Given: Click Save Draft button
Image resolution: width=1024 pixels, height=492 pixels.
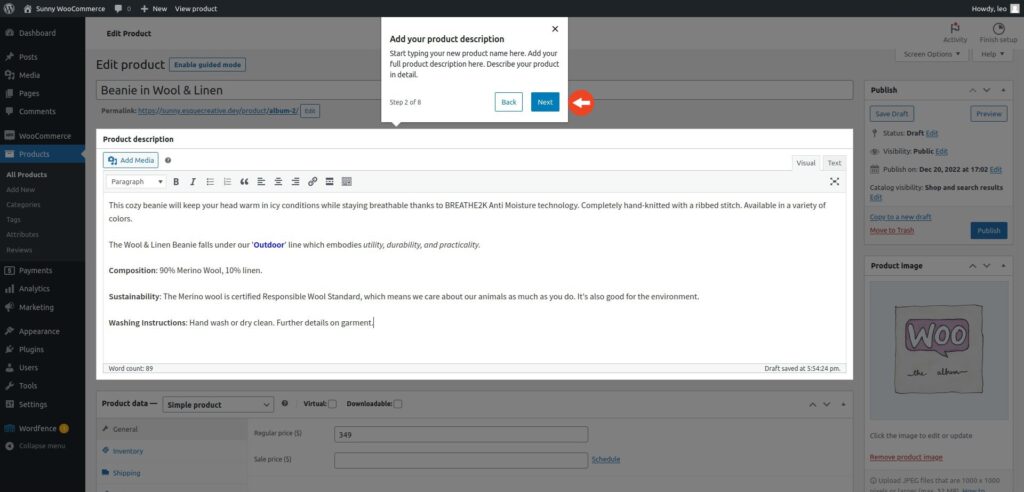Looking at the screenshot, I should (x=891, y=114).
